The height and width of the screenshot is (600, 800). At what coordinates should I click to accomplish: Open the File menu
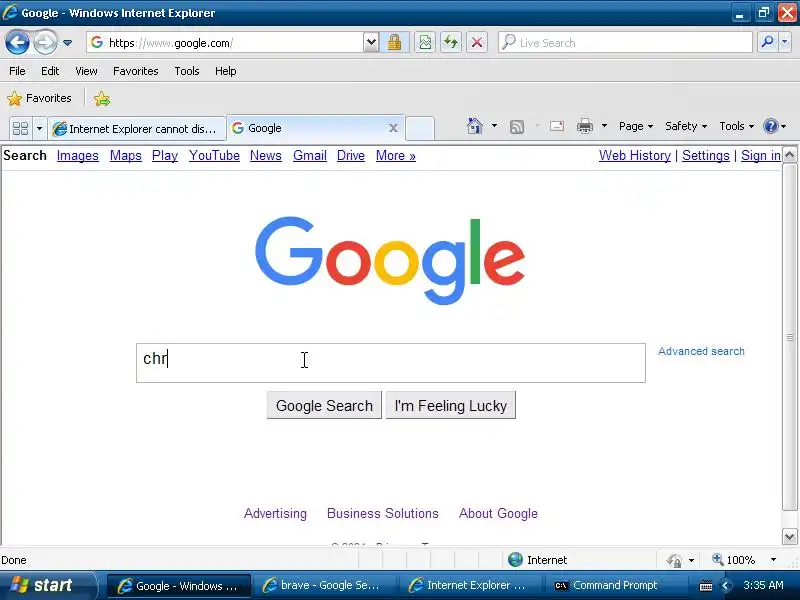(17, 71)
